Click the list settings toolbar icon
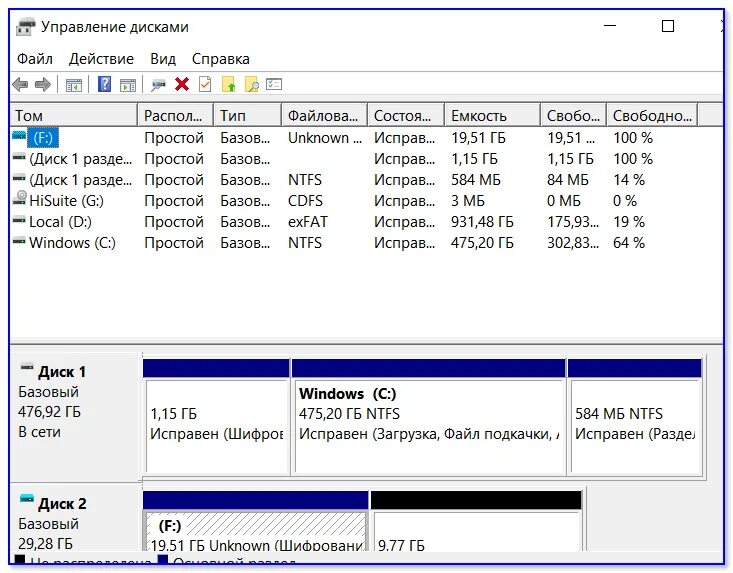Viewport: 733px width, 573px height. point(274,84)
